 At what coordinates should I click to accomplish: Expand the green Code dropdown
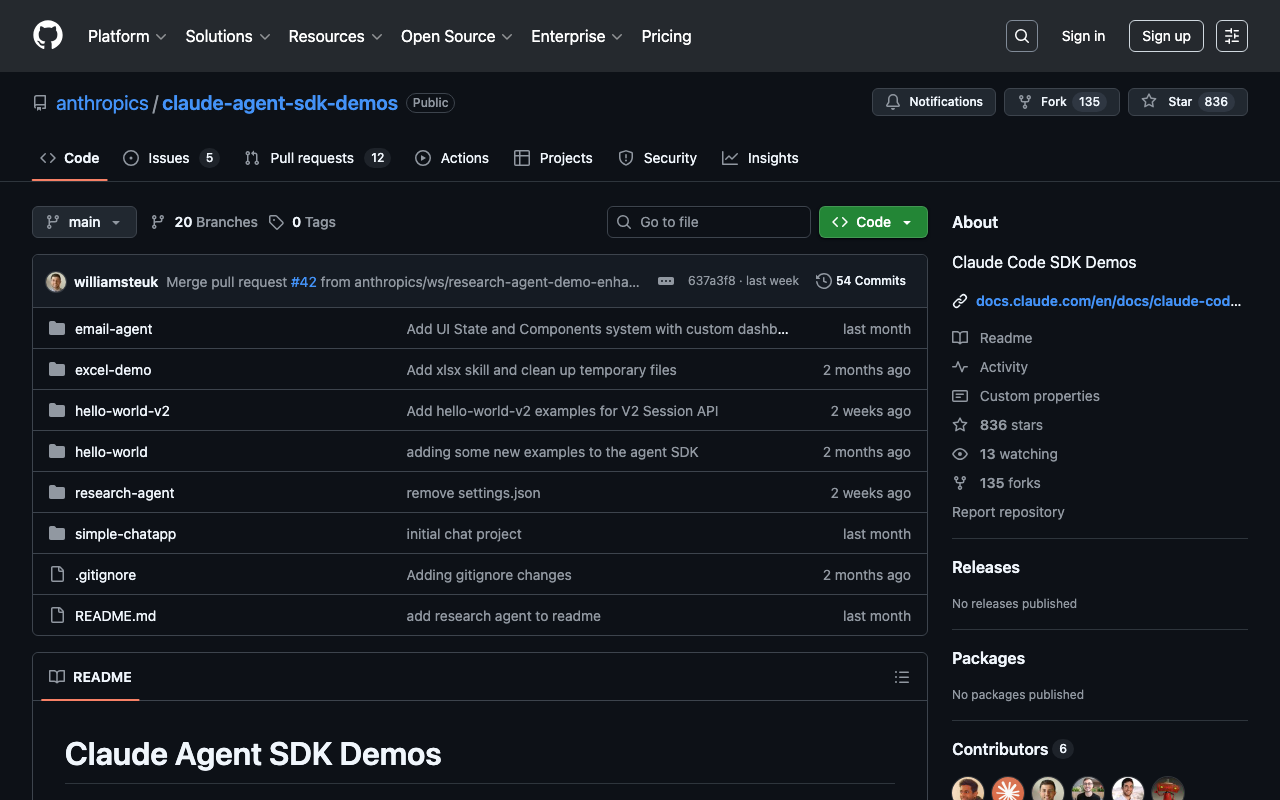click(x=872, y=222)
